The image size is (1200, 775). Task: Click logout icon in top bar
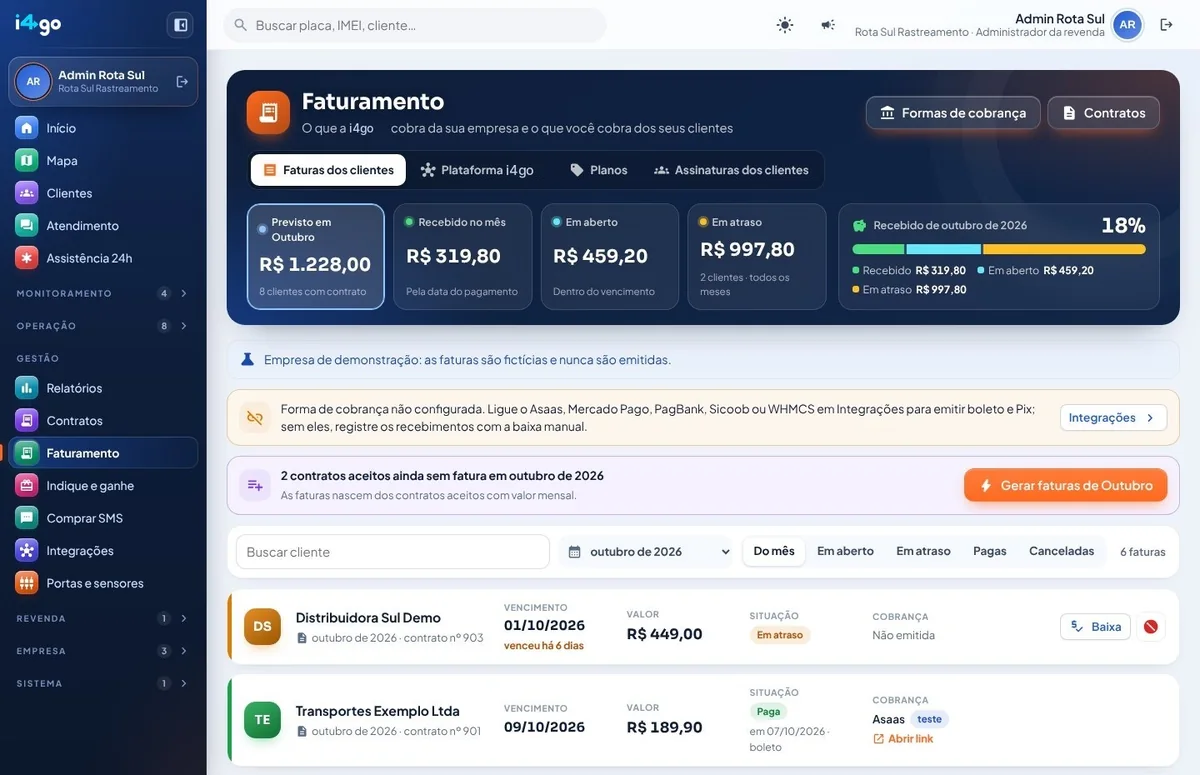[1166, 25]
